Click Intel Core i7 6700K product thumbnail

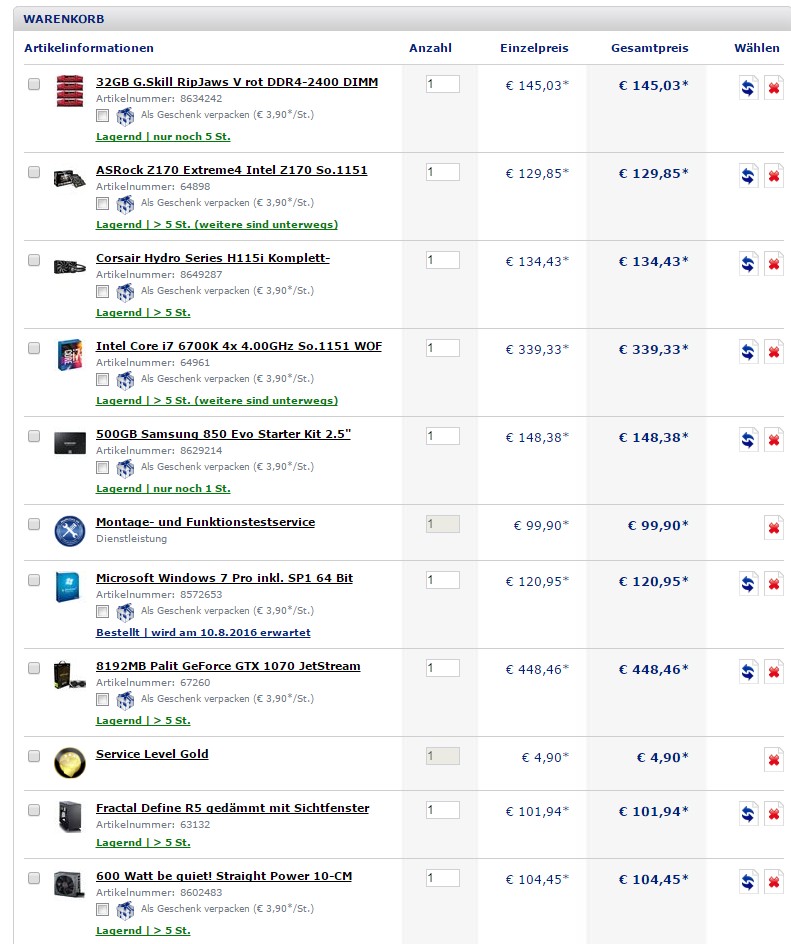pos(70,354)
